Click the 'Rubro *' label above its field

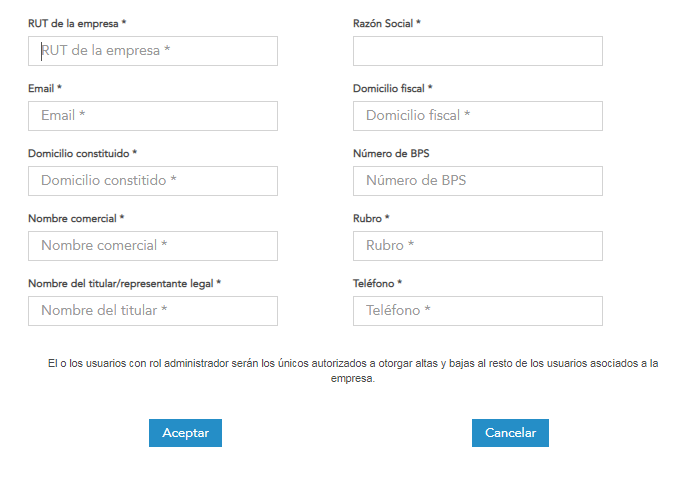click(371, 218)
